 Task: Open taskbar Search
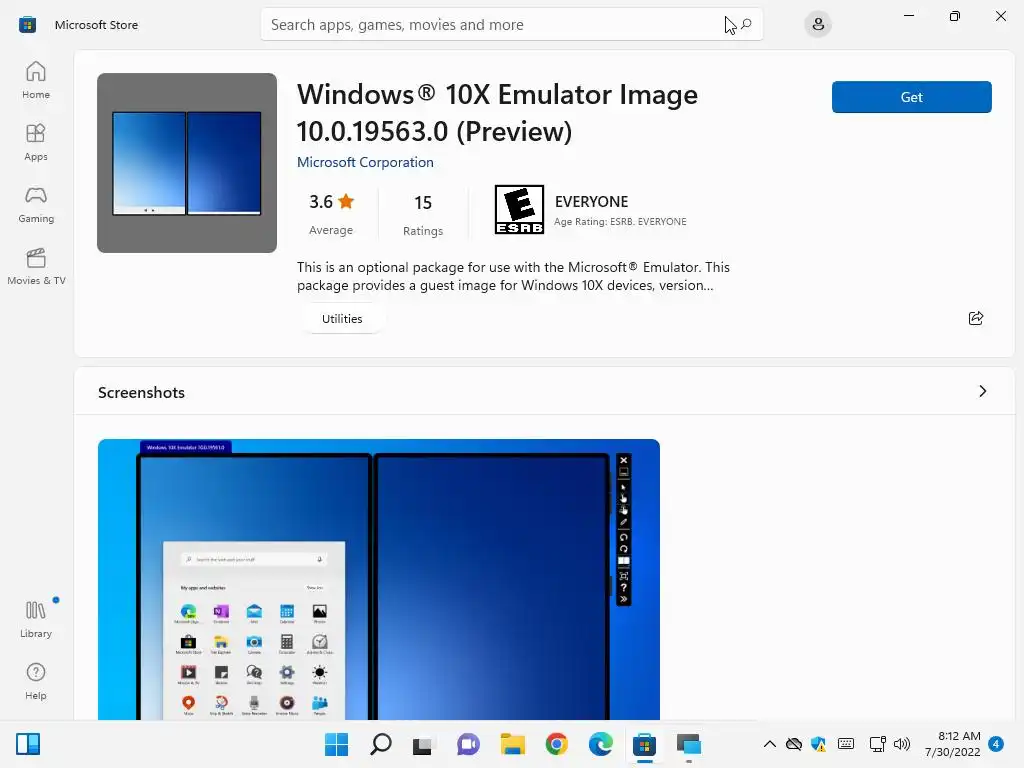coord(381,744)
